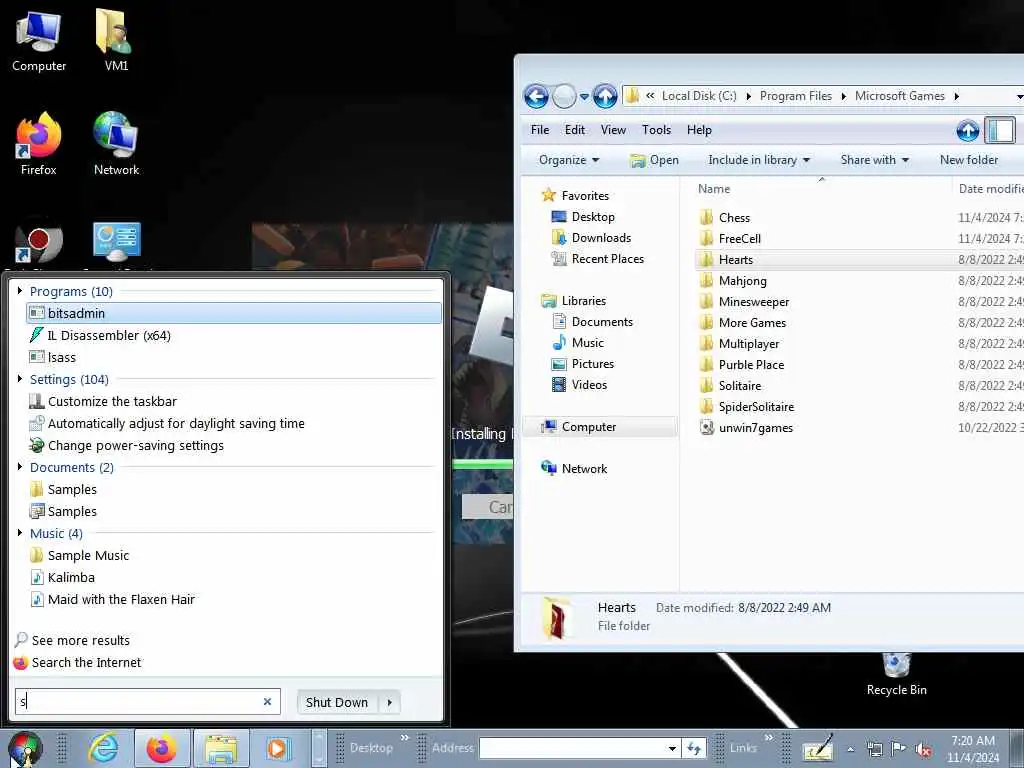The width and height of the screenshot is (1024, 768).
Task: Select Maid with the Flaxen Hair result
Action: point(234,600)
